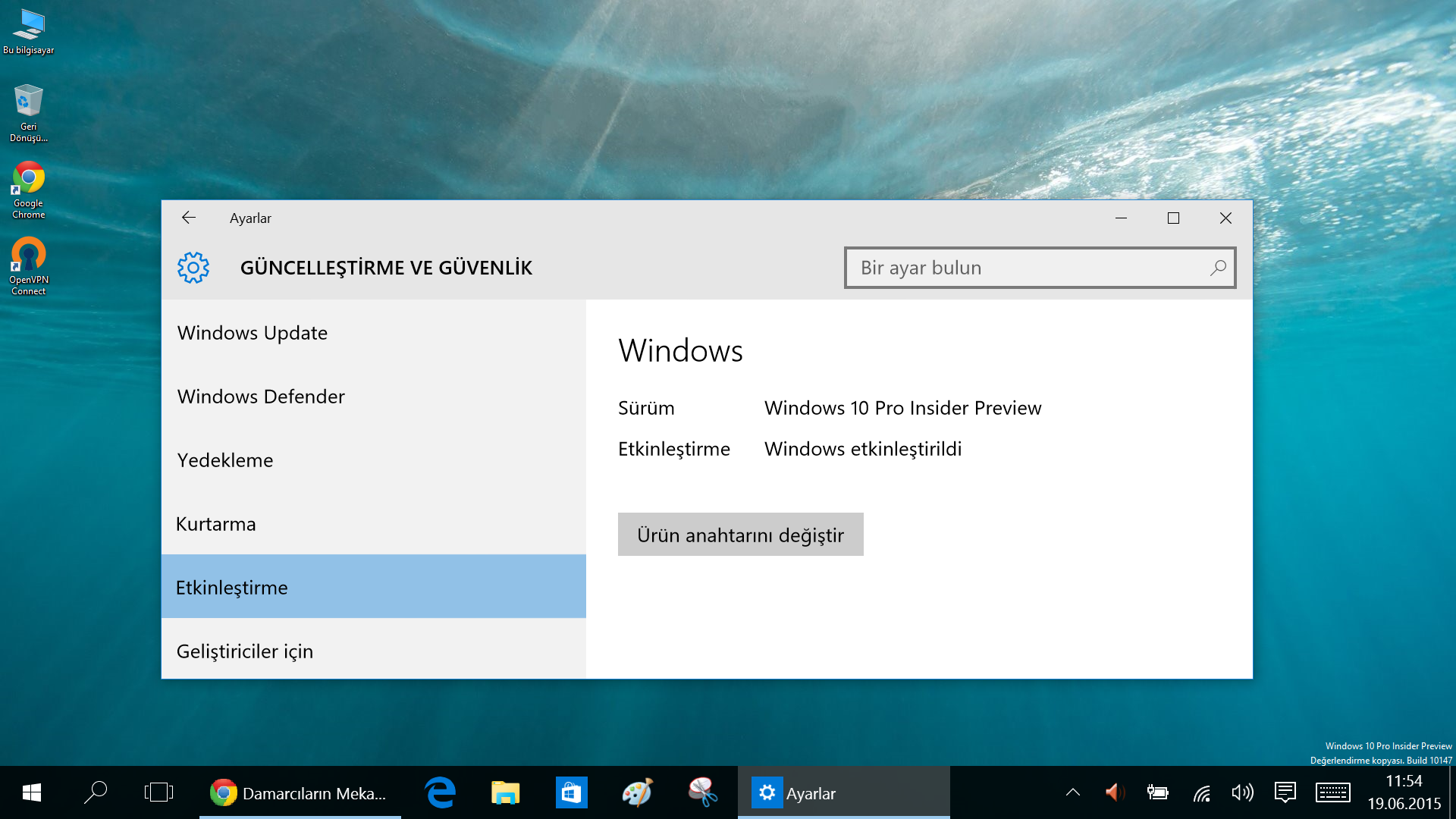Image resolution: width=1456 pixels, height=819 pixels.
Task: Open File Explorer from taskbar
Action: pyautogui.click(x=505, y=792)
